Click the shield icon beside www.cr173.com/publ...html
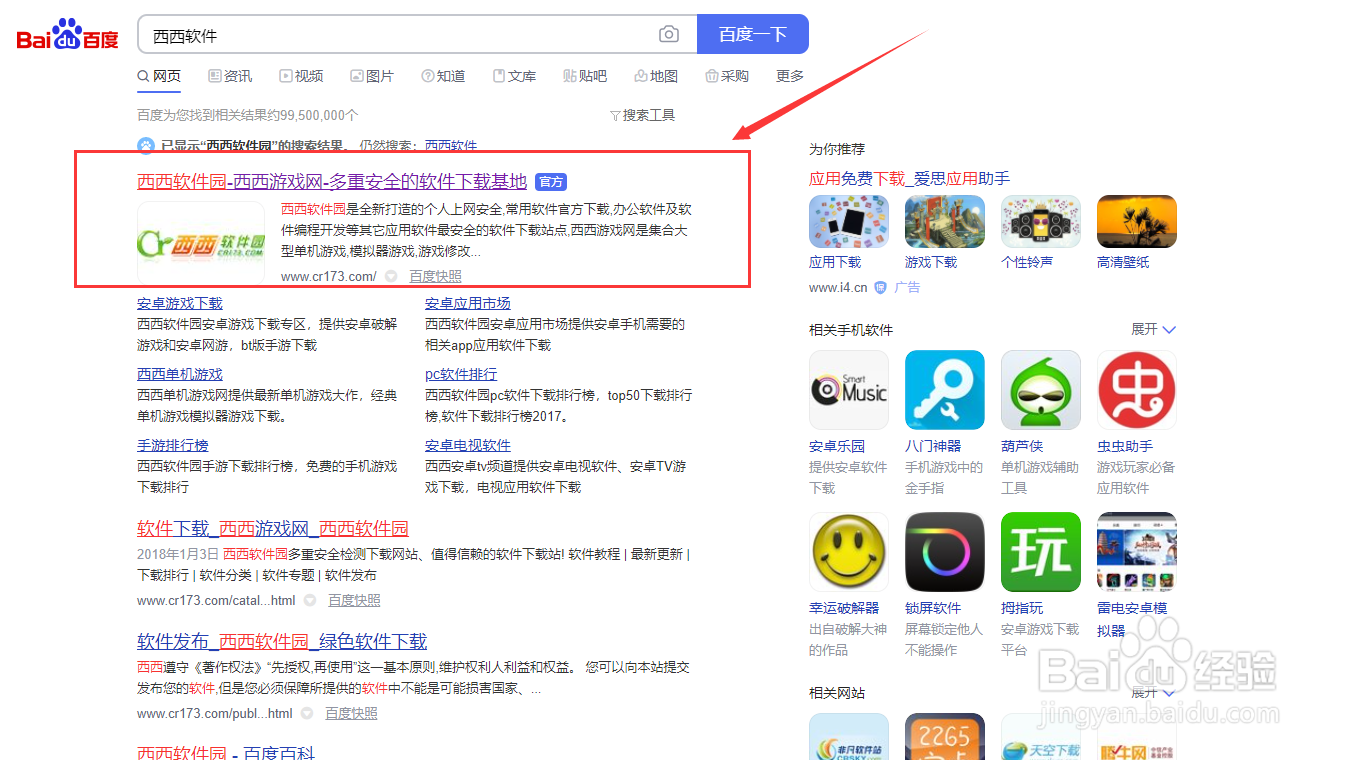1353x760 pixels. (x=307, y=713)
